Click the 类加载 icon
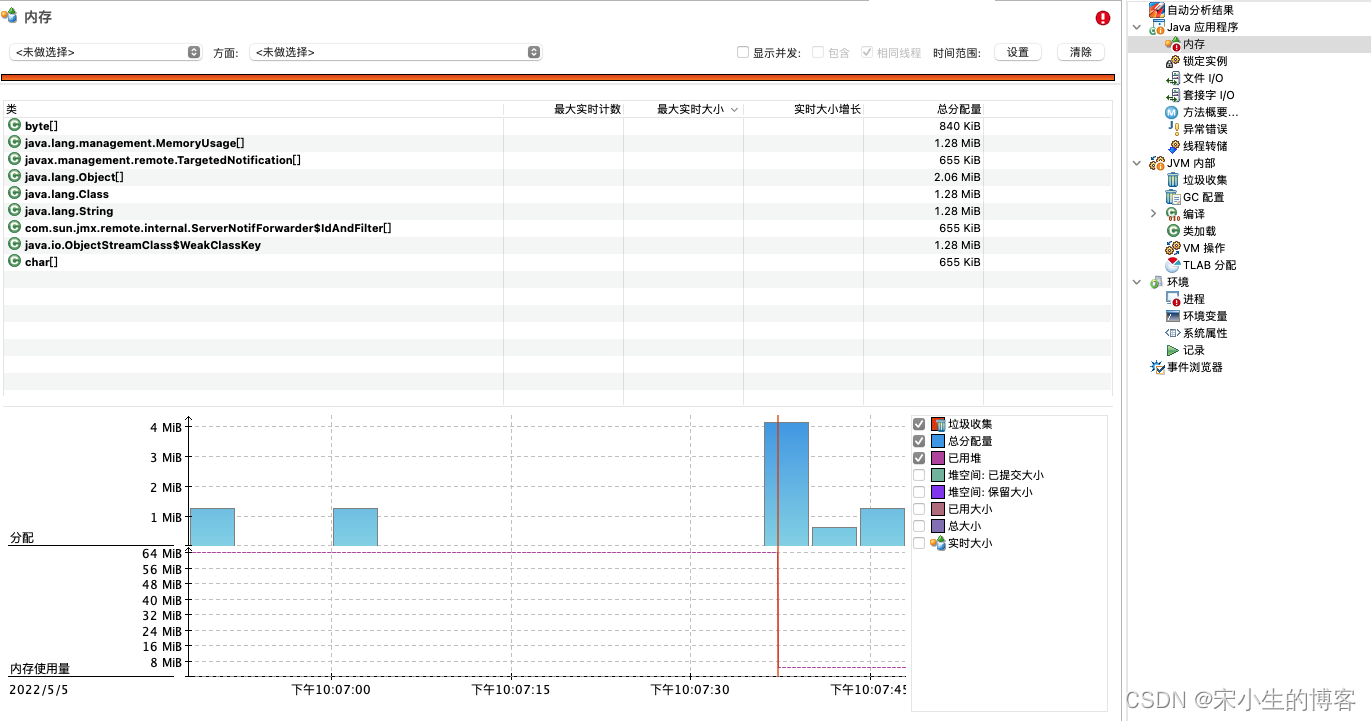Viewport: 1371px width, 721px height. tap(1173, 231)
